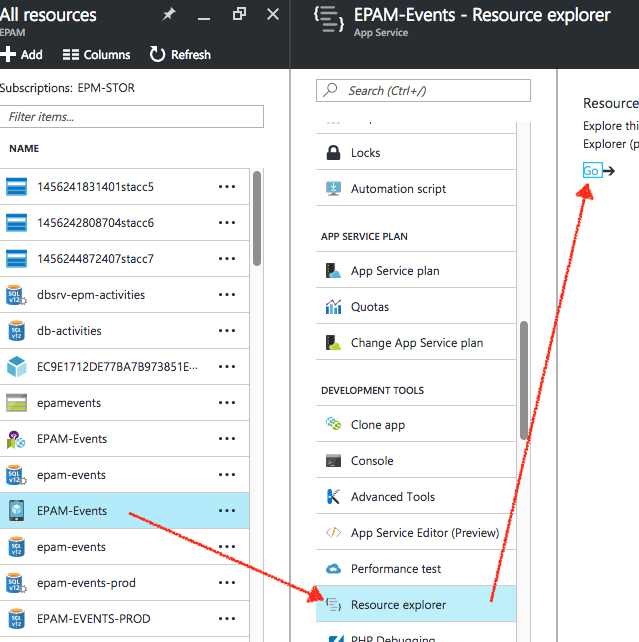Open context menu for epam-events-prod
The width and height of the screenshot is (639, 642).
coord(227,583)
